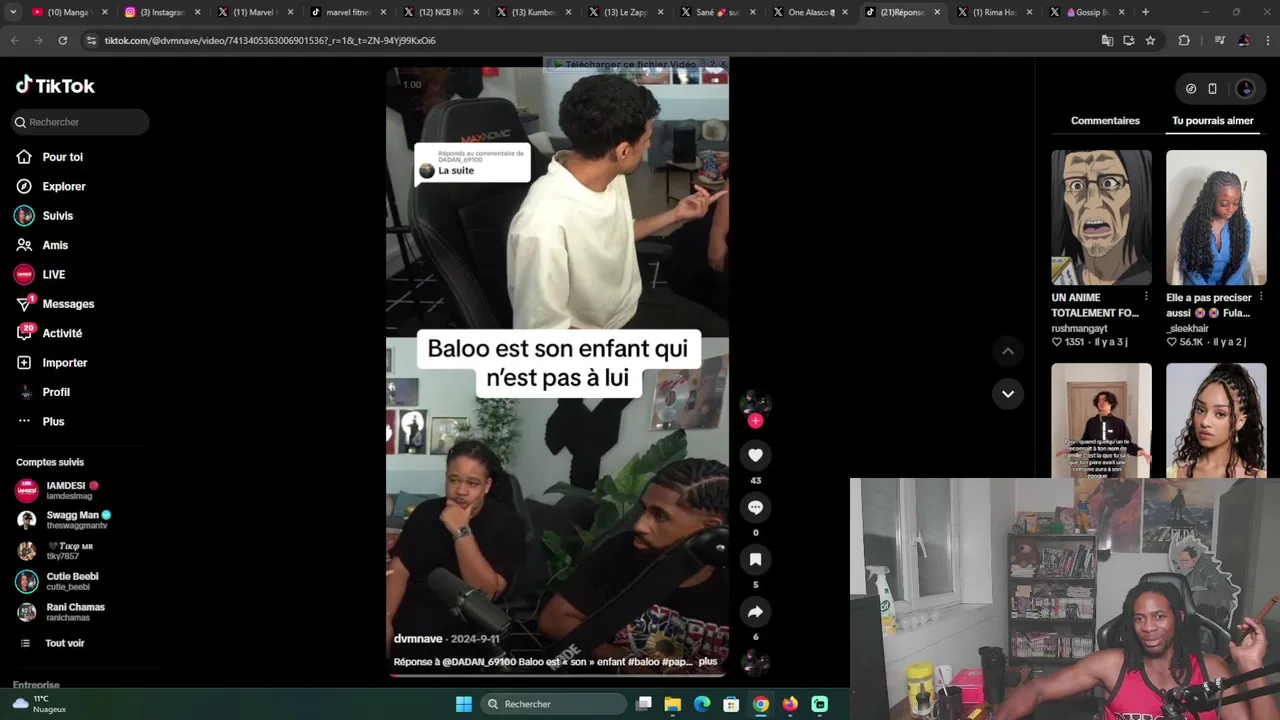The image size is (1280, 720).
Task: Open the creator avatar beside video
Action: point(755,402)
